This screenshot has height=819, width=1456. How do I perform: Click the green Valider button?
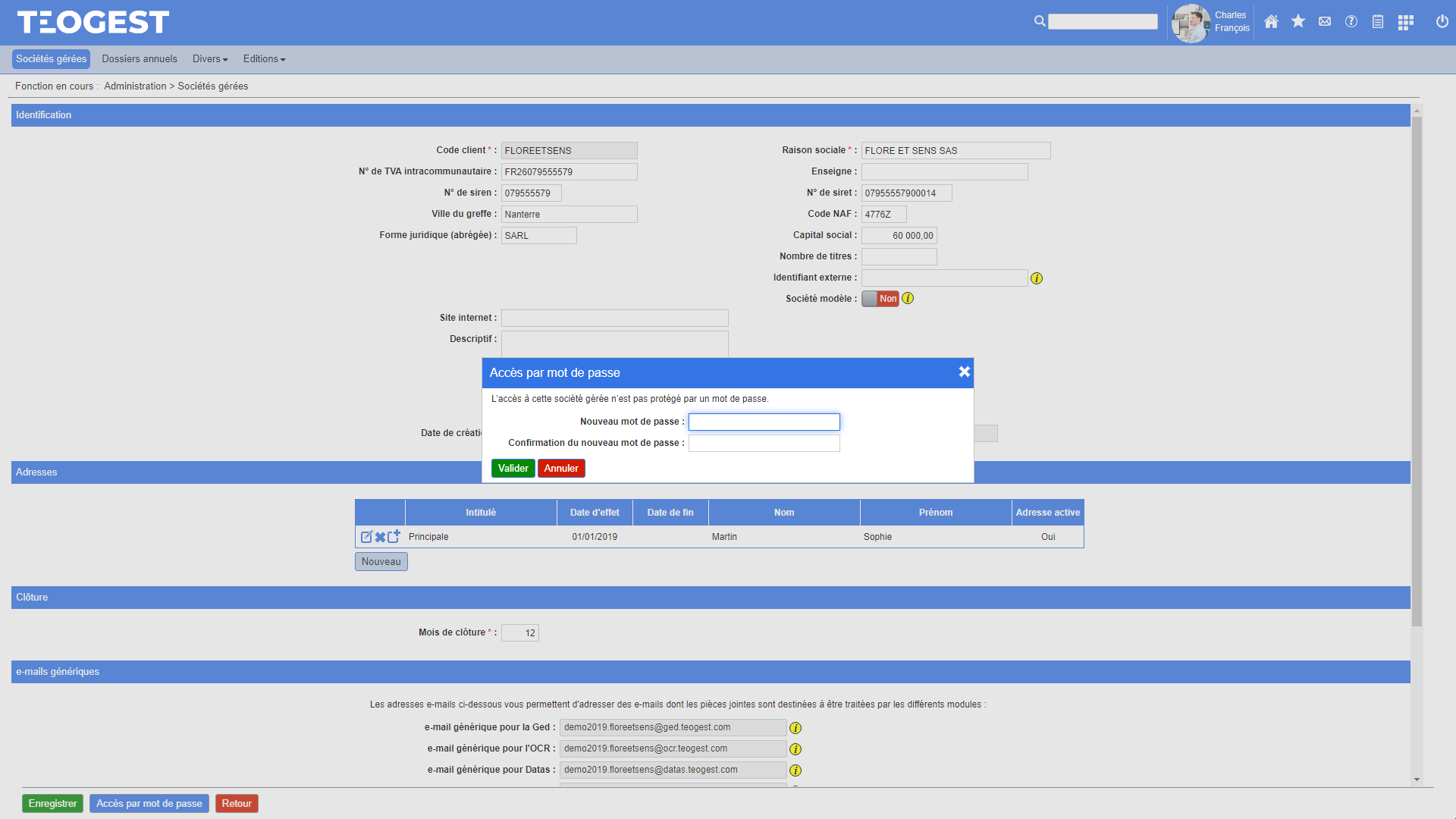tap(513, 469)
